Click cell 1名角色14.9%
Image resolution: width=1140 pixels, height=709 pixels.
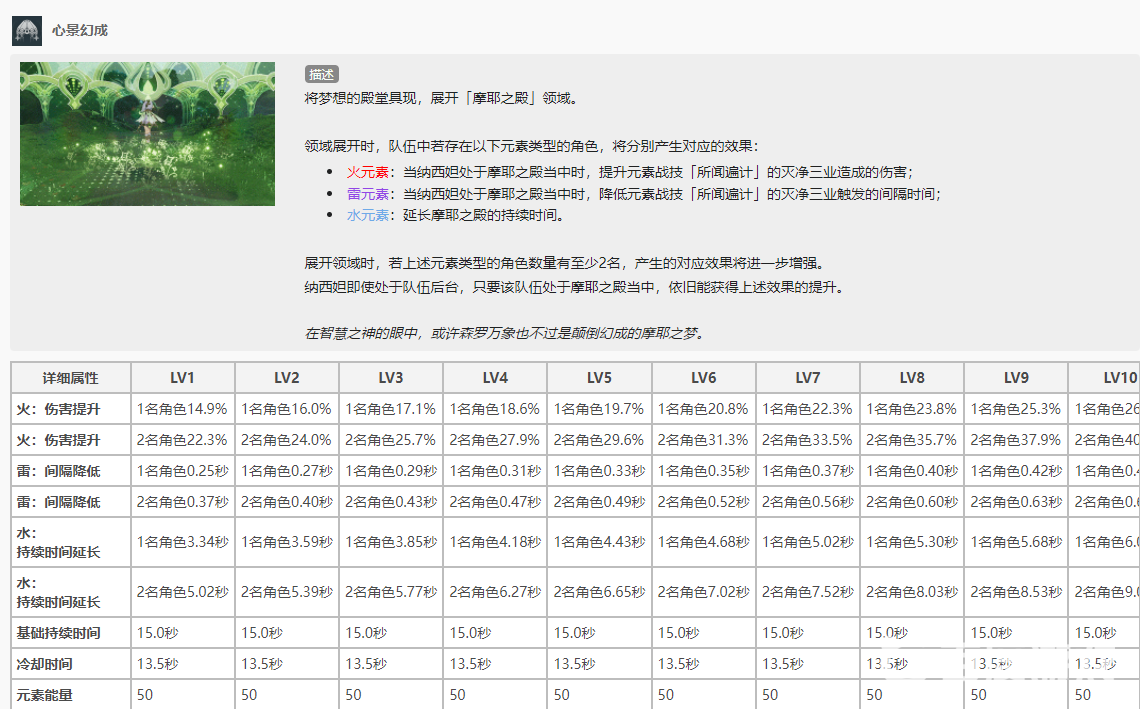[x=182, y=409]
